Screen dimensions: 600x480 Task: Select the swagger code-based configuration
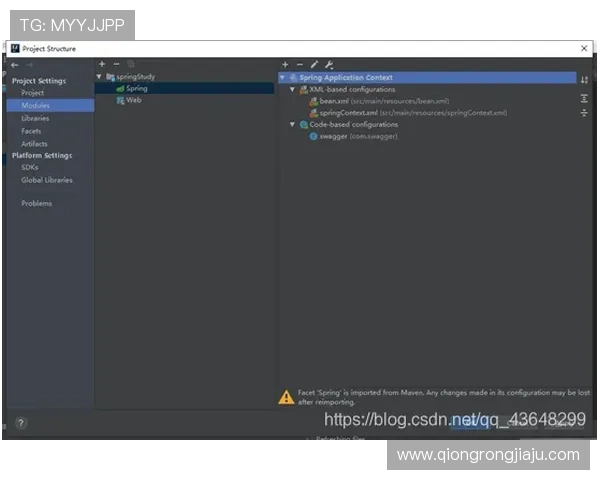point(332,136)
